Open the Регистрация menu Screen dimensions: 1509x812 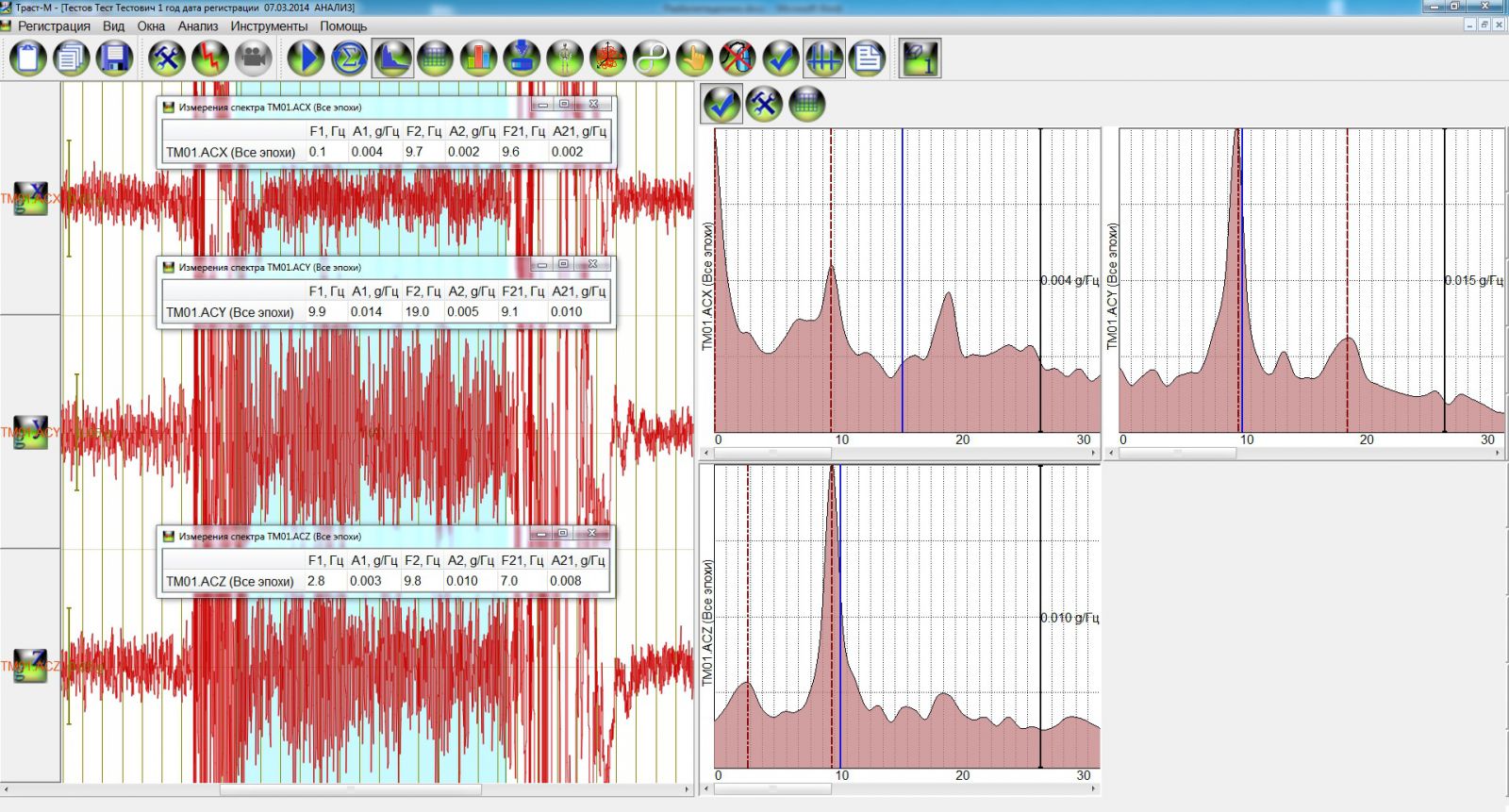pyautogui.click(x=54, y=26)
